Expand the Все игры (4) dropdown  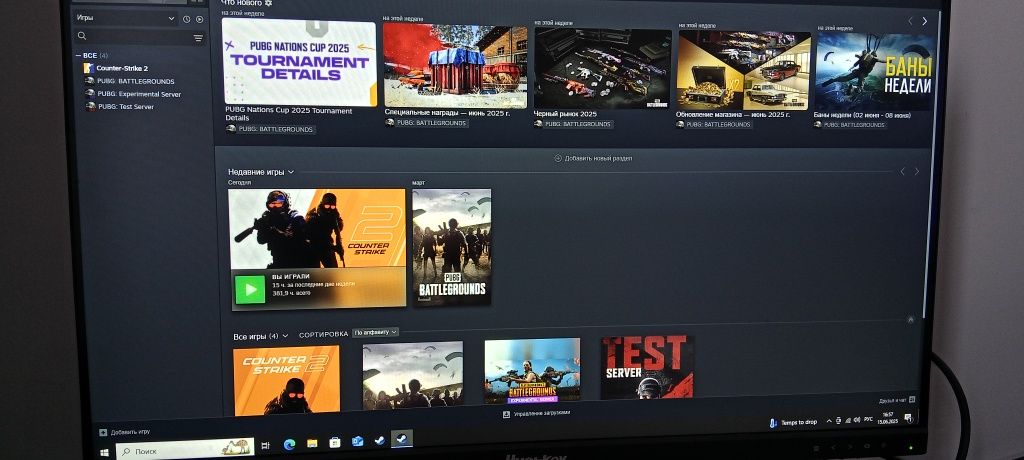coord(261,336)
